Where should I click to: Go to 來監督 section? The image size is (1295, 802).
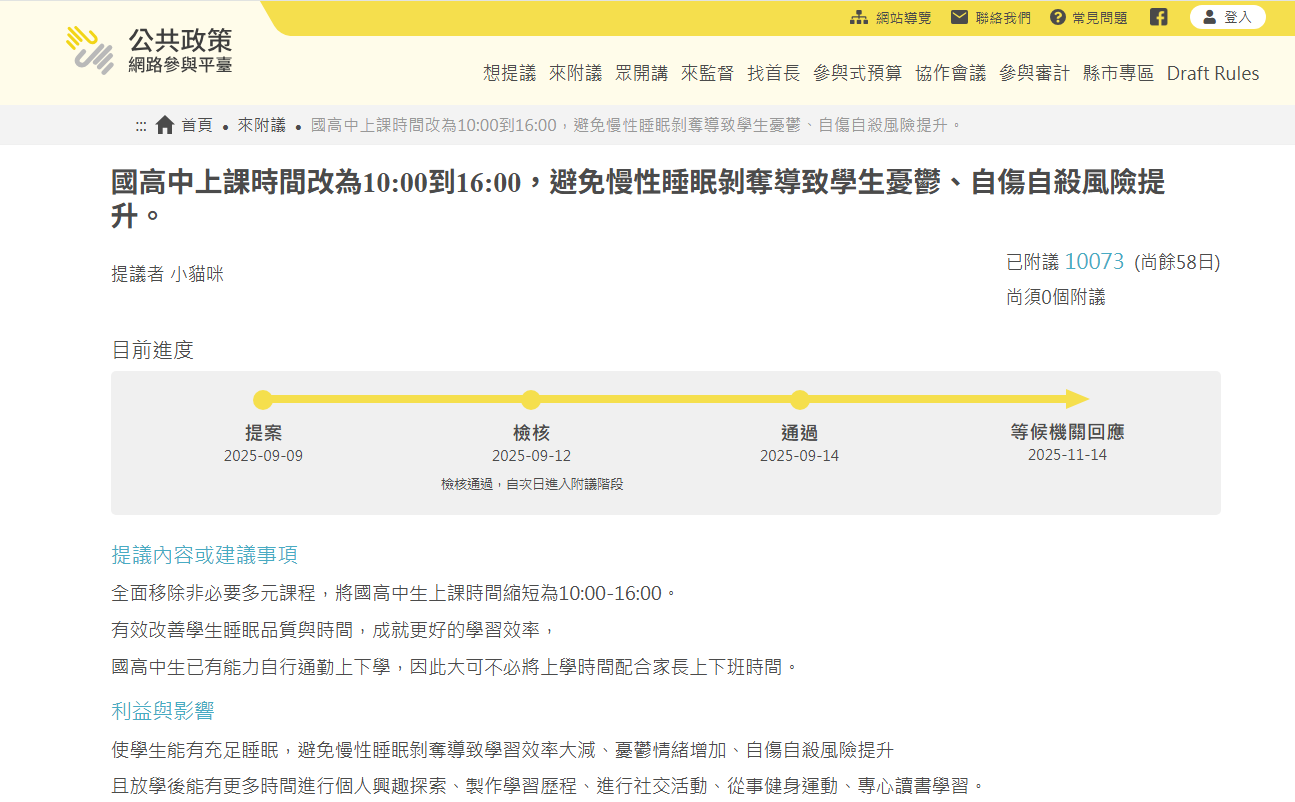pos(707,73)
